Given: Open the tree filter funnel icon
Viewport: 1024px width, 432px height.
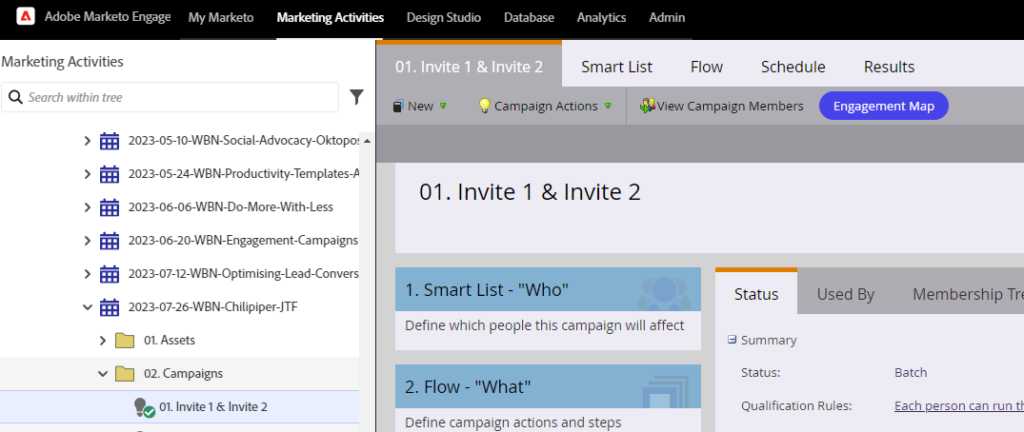Looking at the screenshot, I should pyautogui.click(x=356, y=97).
